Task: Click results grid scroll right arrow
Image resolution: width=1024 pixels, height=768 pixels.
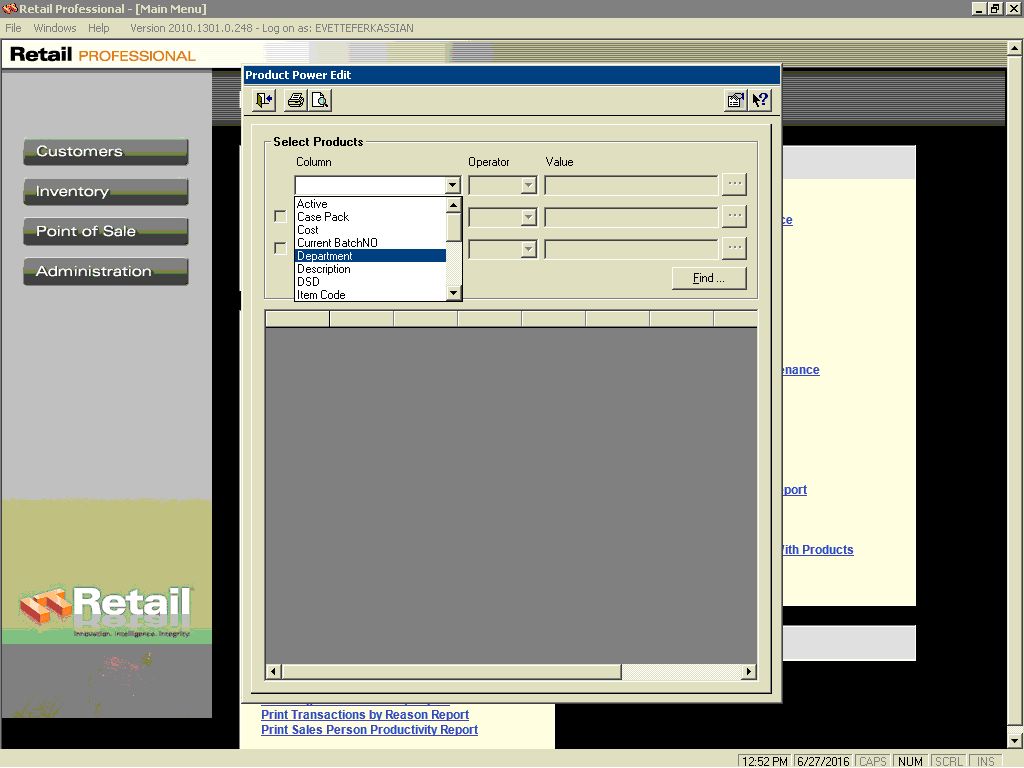Action: [749, 671]
